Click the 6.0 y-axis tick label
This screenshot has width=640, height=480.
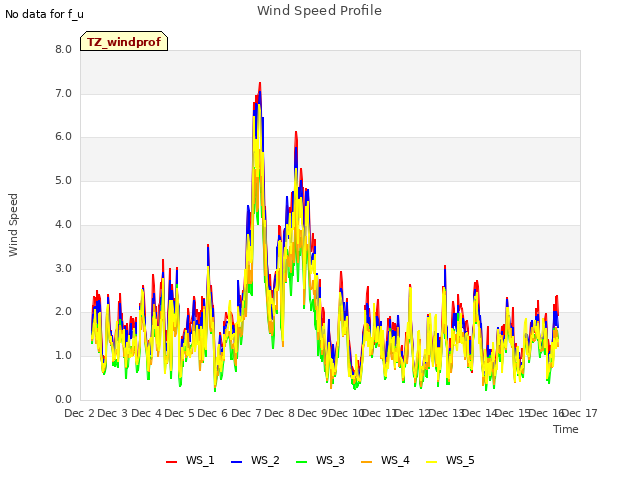(63, 137)
